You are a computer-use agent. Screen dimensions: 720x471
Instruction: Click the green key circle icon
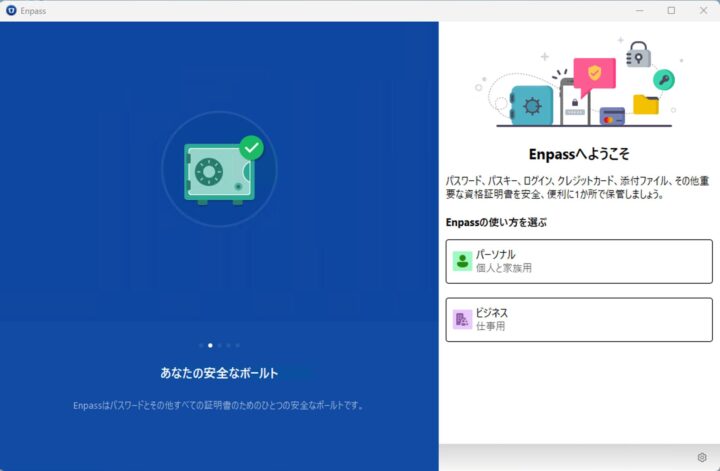(x=663, y=79)
